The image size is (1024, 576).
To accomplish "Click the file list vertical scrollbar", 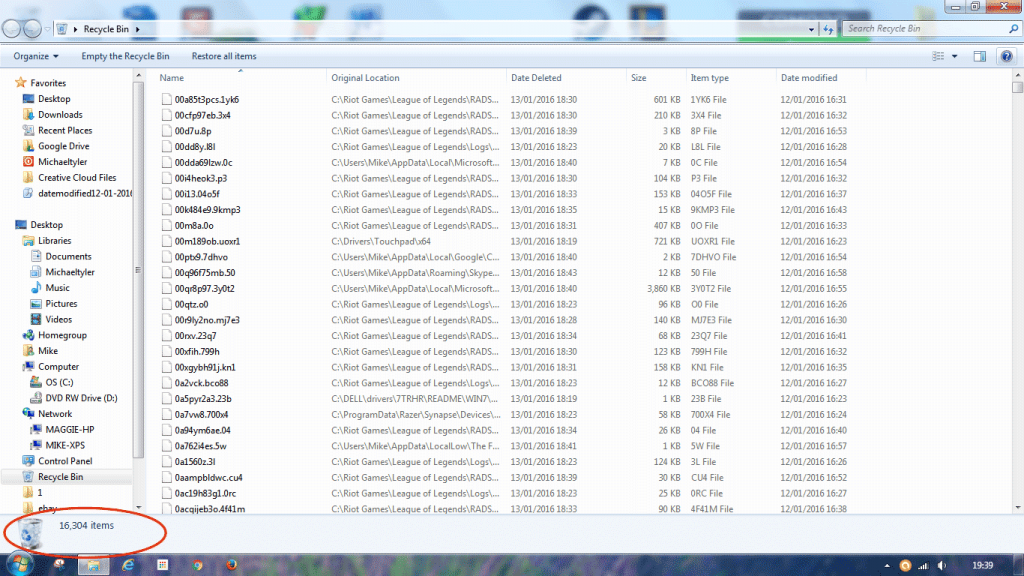I will (1017, 88).
